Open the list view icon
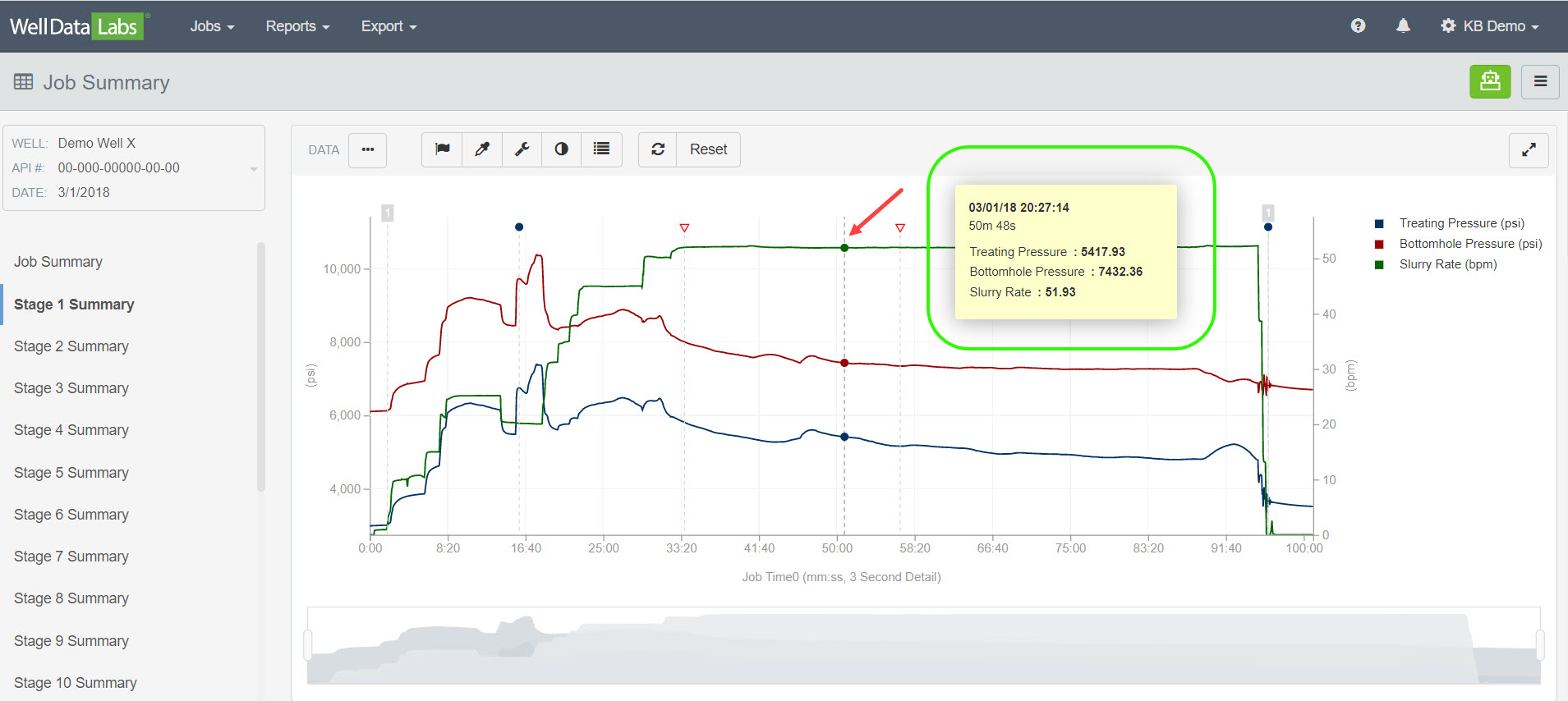Image resolution: width=1568 pixels, height=701 pixels. [x=601, y=149]
